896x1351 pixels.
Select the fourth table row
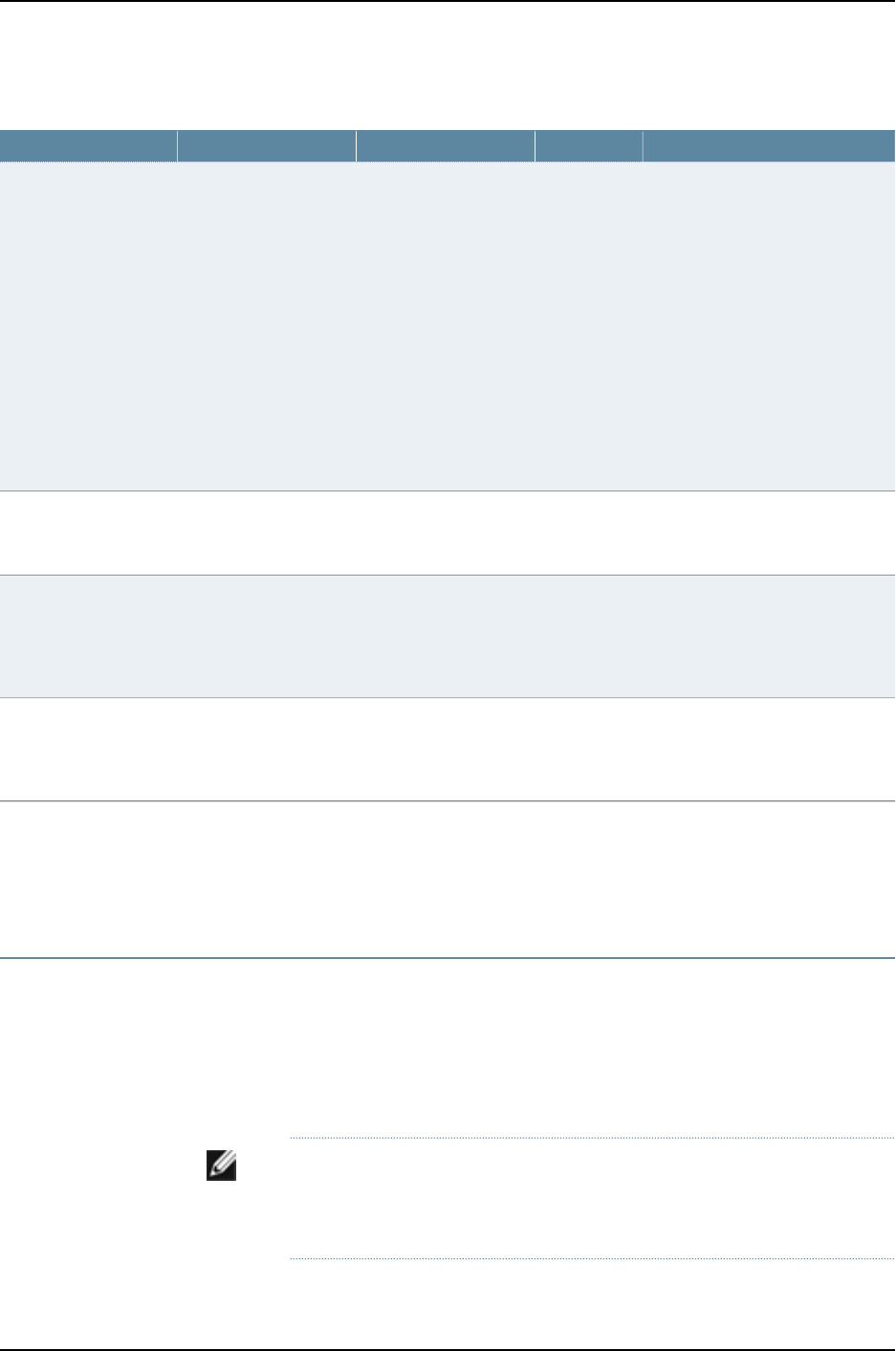(x=448, y=749)
